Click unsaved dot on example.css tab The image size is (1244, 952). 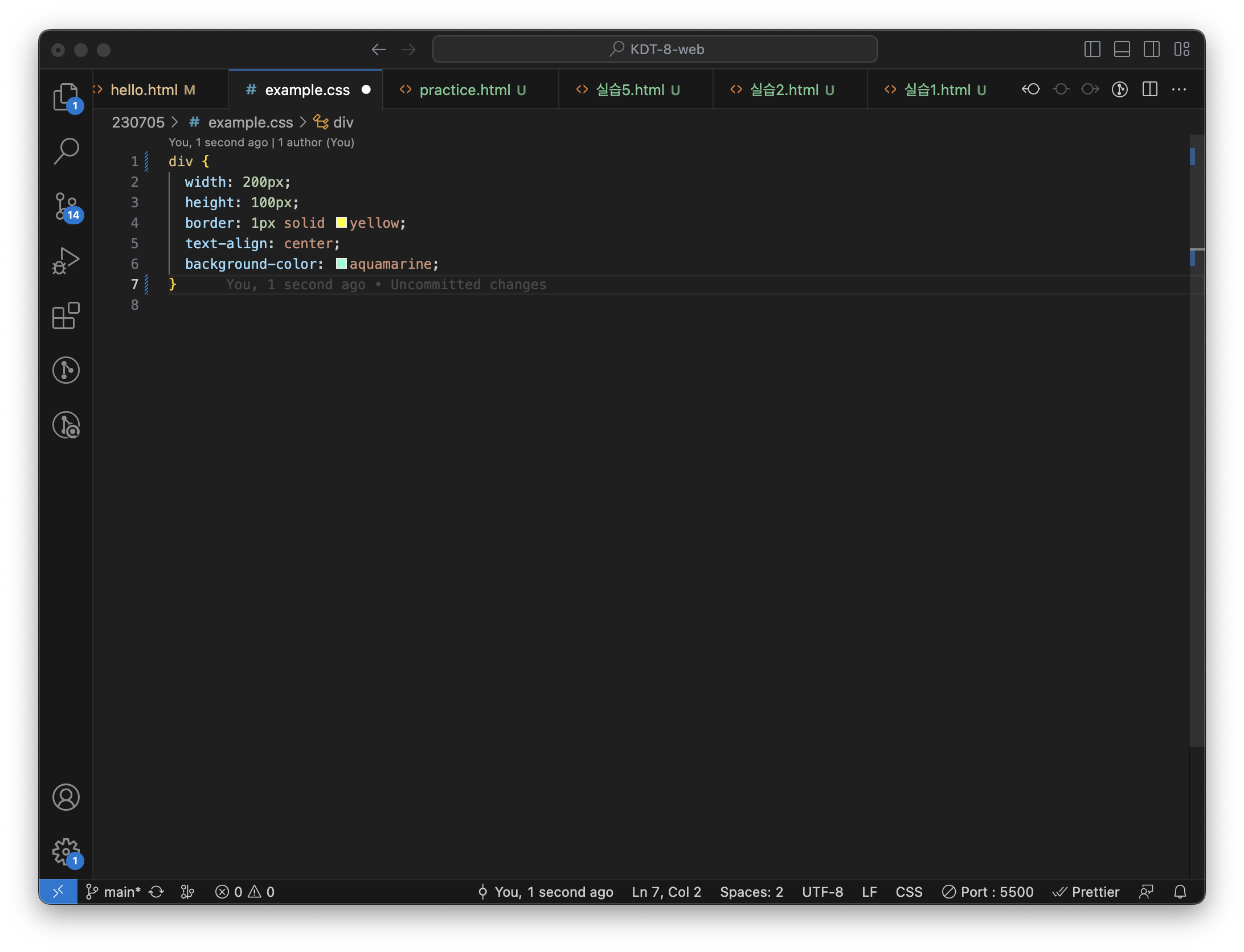[x=366, y=89]
